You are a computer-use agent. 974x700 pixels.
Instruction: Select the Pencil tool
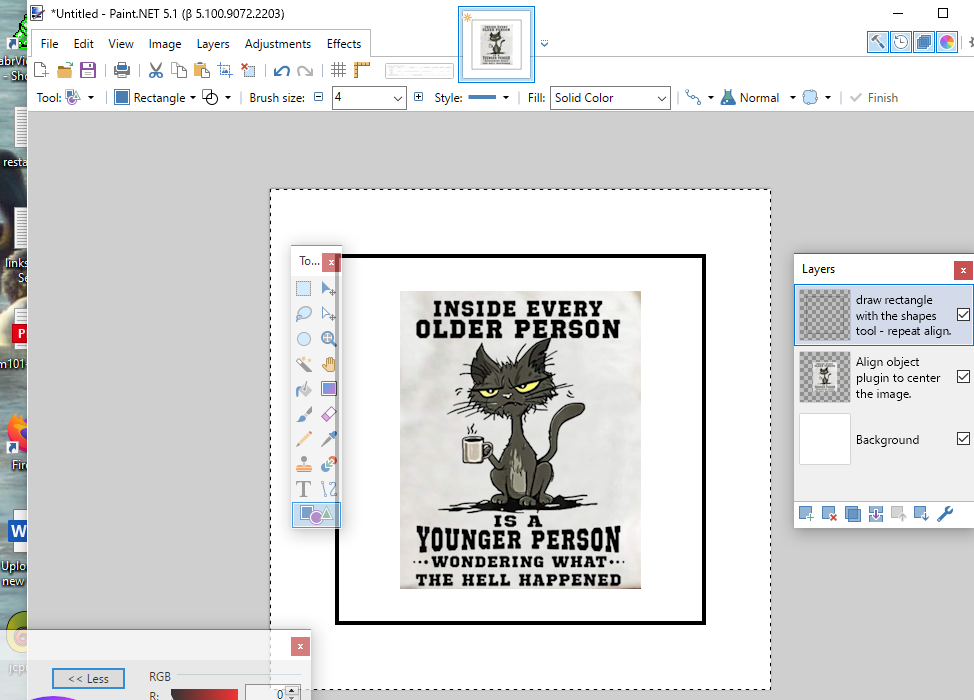click(304, 439)
